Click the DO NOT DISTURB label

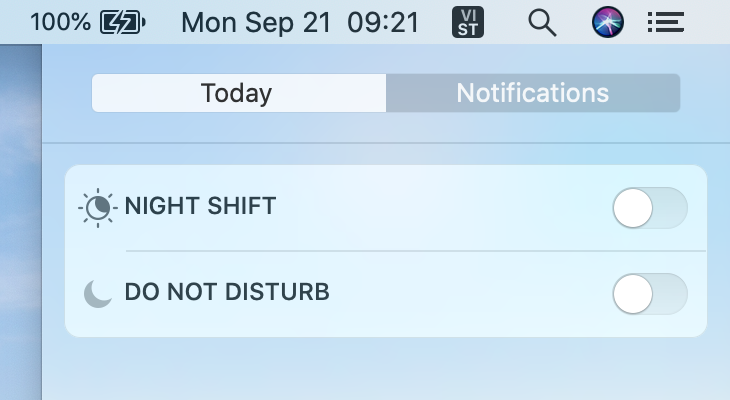tap(227, 292)
